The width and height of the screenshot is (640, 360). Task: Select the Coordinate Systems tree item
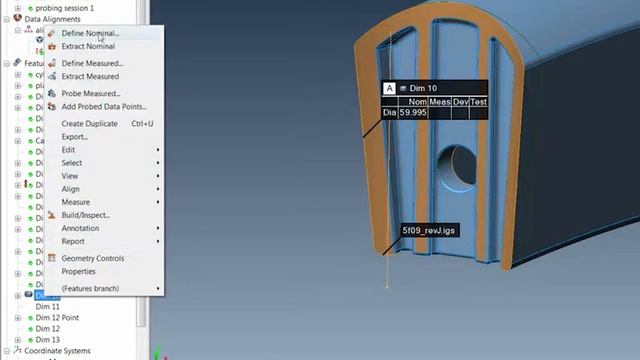point(57,351)
